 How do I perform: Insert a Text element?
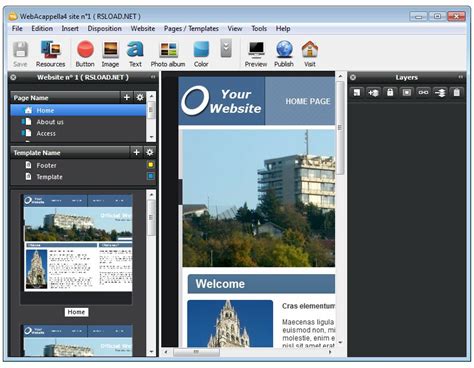(135, 54)
